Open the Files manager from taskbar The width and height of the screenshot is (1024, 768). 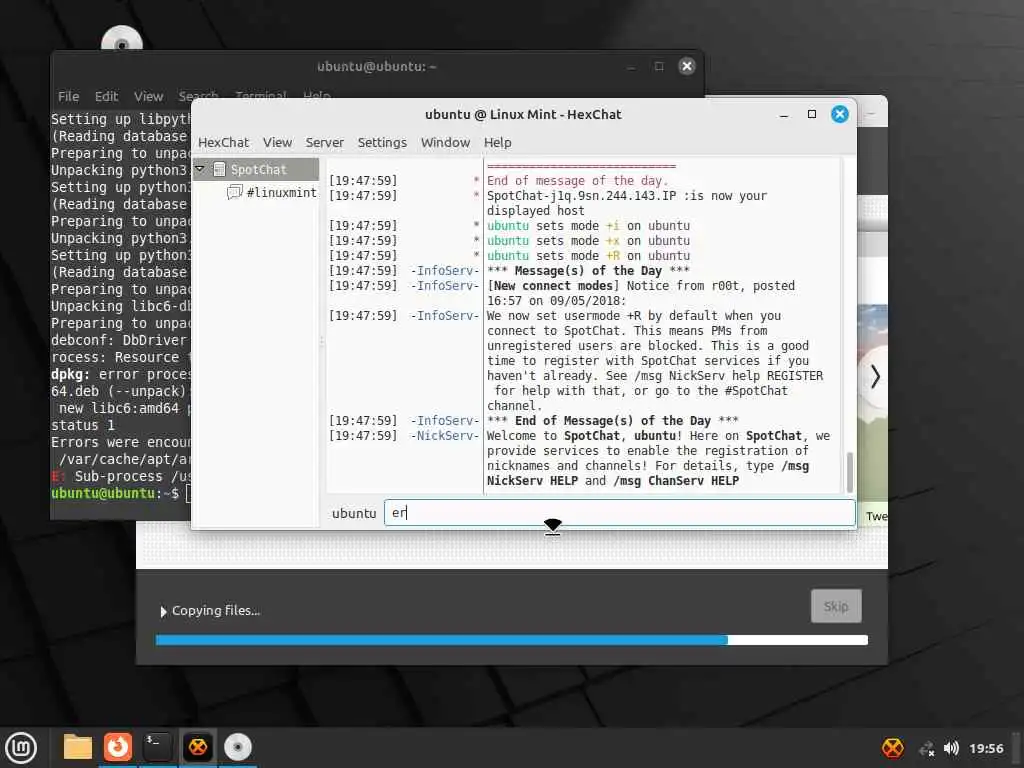point(77,747)
